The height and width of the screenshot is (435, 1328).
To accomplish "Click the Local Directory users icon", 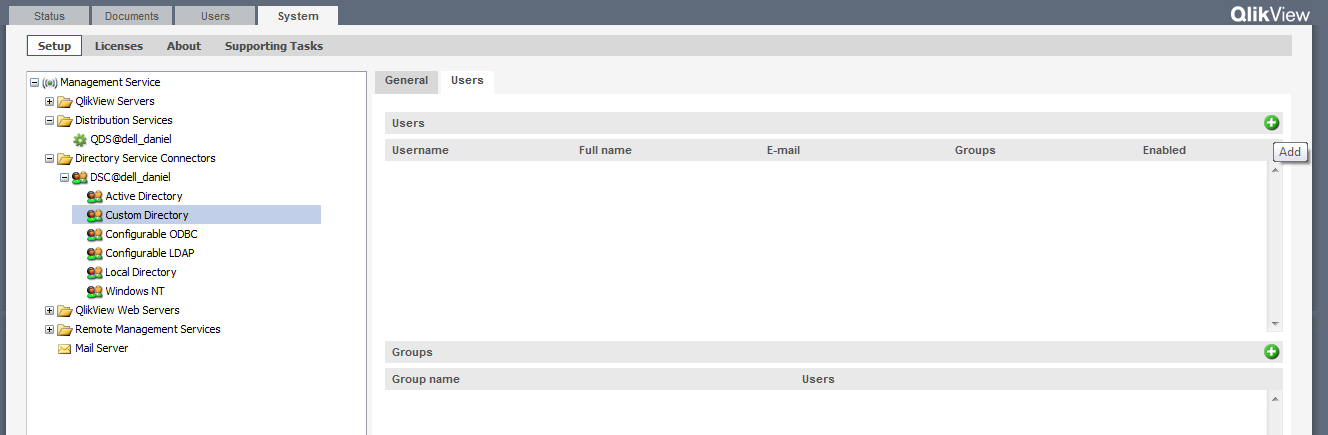I will 95,272.
